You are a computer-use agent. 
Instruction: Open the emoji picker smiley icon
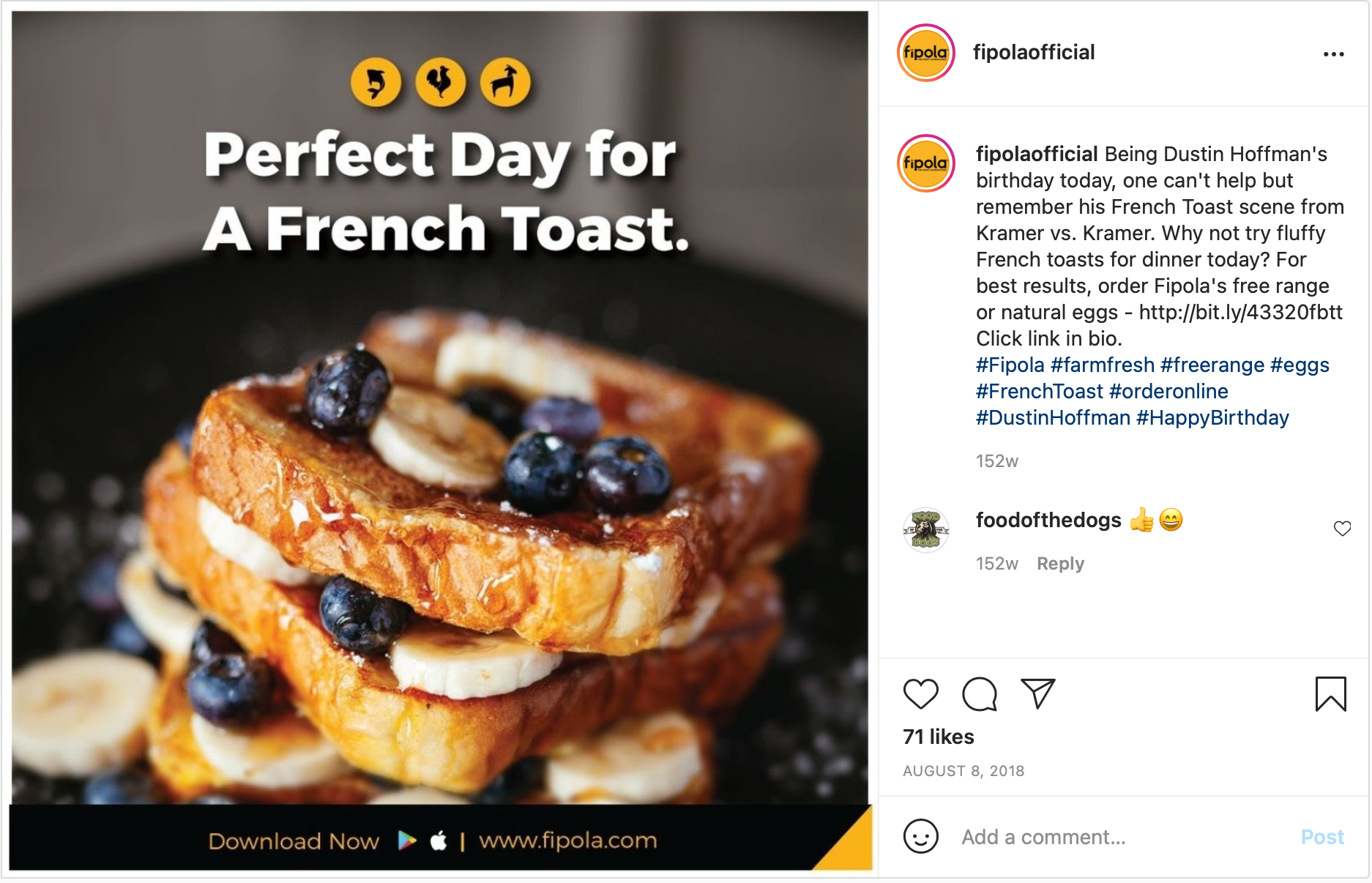coord(920,836)
